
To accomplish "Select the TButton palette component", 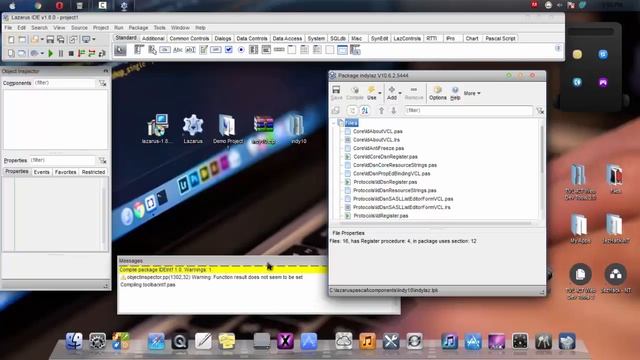I will click(x=165, y=50).
